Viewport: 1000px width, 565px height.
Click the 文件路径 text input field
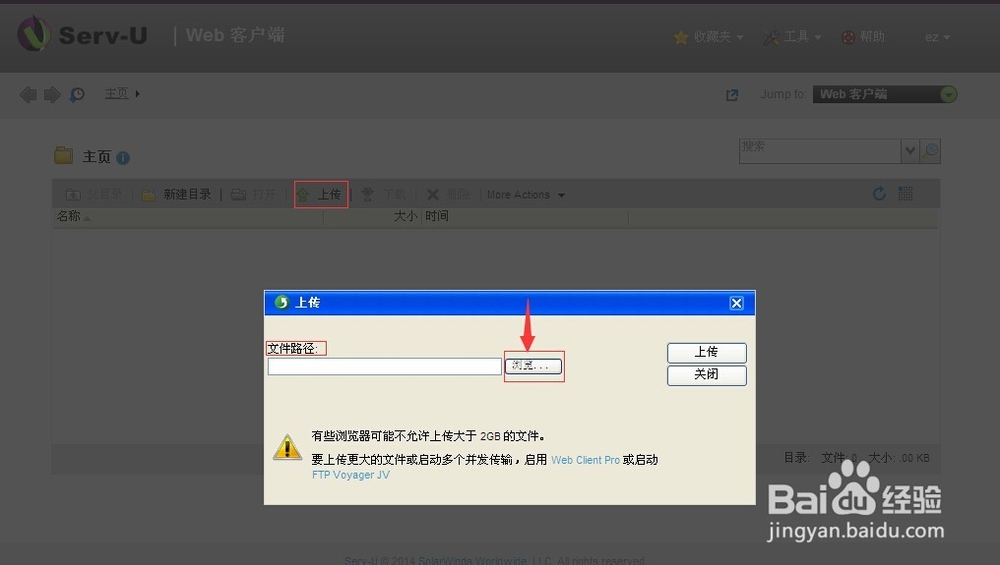[385, 366]
